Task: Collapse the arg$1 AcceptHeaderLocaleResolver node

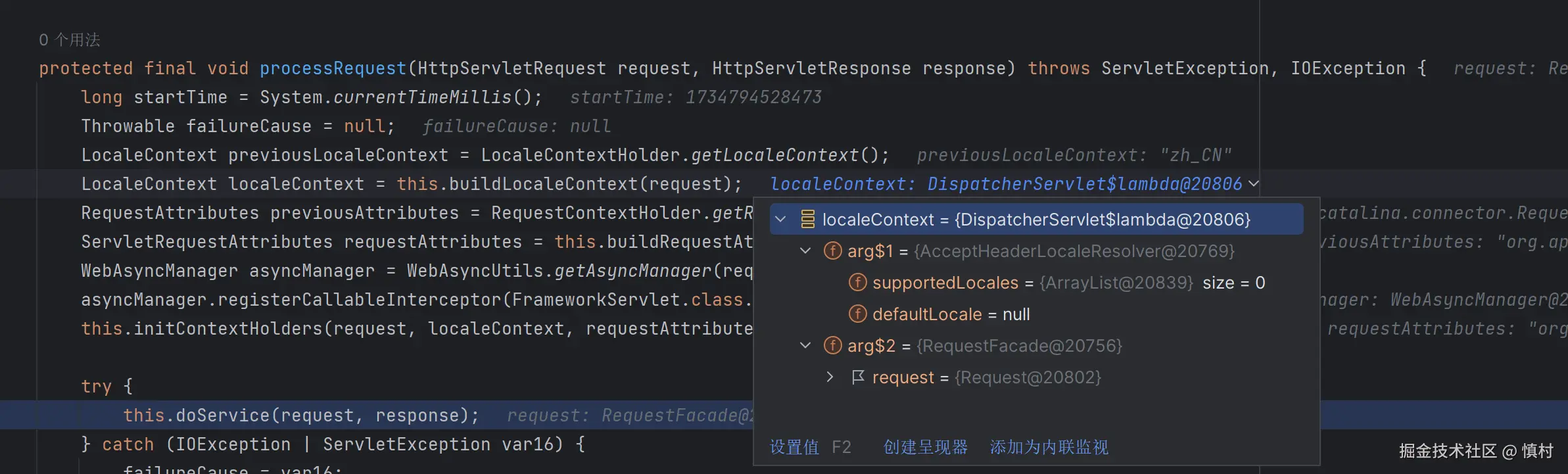Action: tap(805, 251)
